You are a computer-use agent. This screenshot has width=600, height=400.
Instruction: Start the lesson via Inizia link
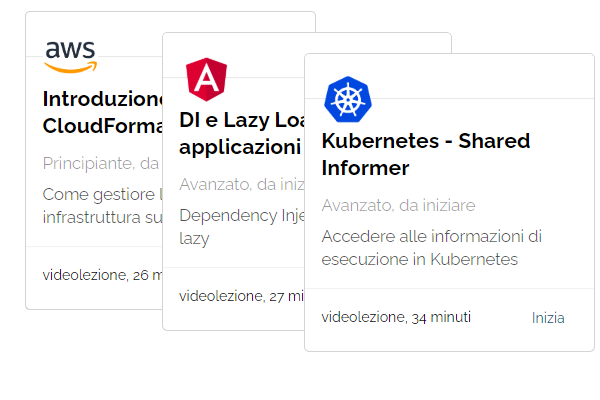(548, 318)
